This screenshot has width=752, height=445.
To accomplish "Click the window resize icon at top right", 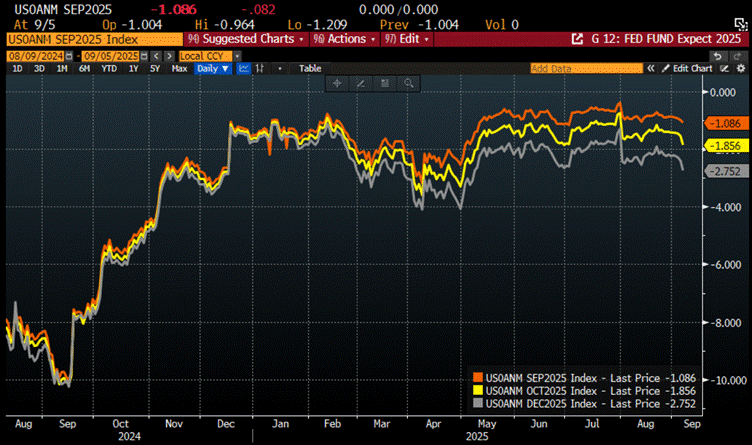I will (741, 24).
